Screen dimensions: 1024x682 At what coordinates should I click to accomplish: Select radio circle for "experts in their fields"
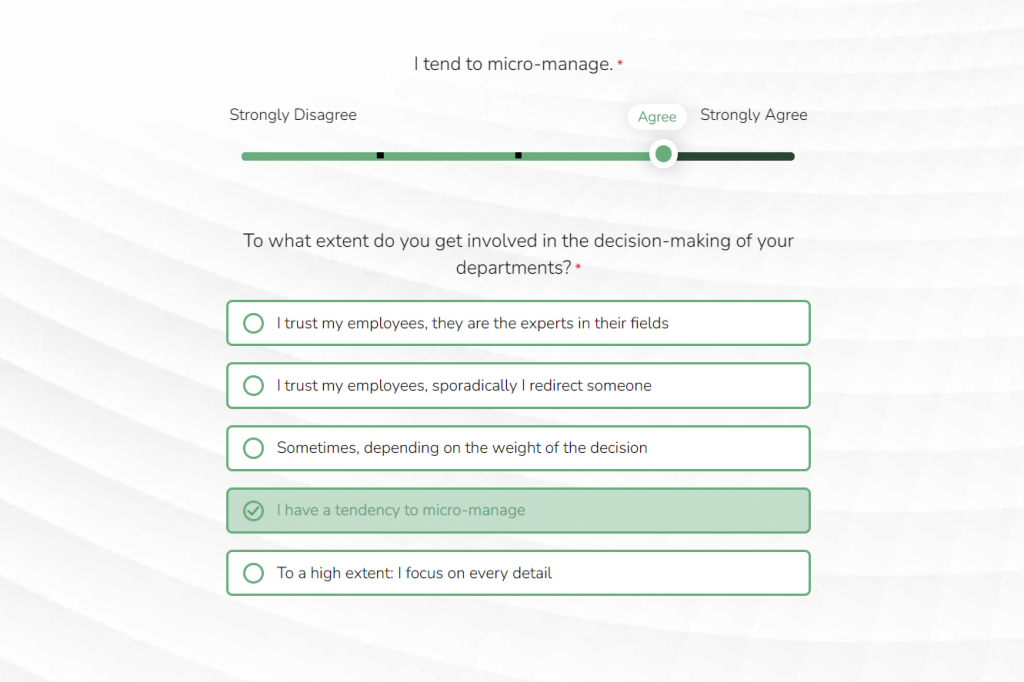click(x=254, y=323)
